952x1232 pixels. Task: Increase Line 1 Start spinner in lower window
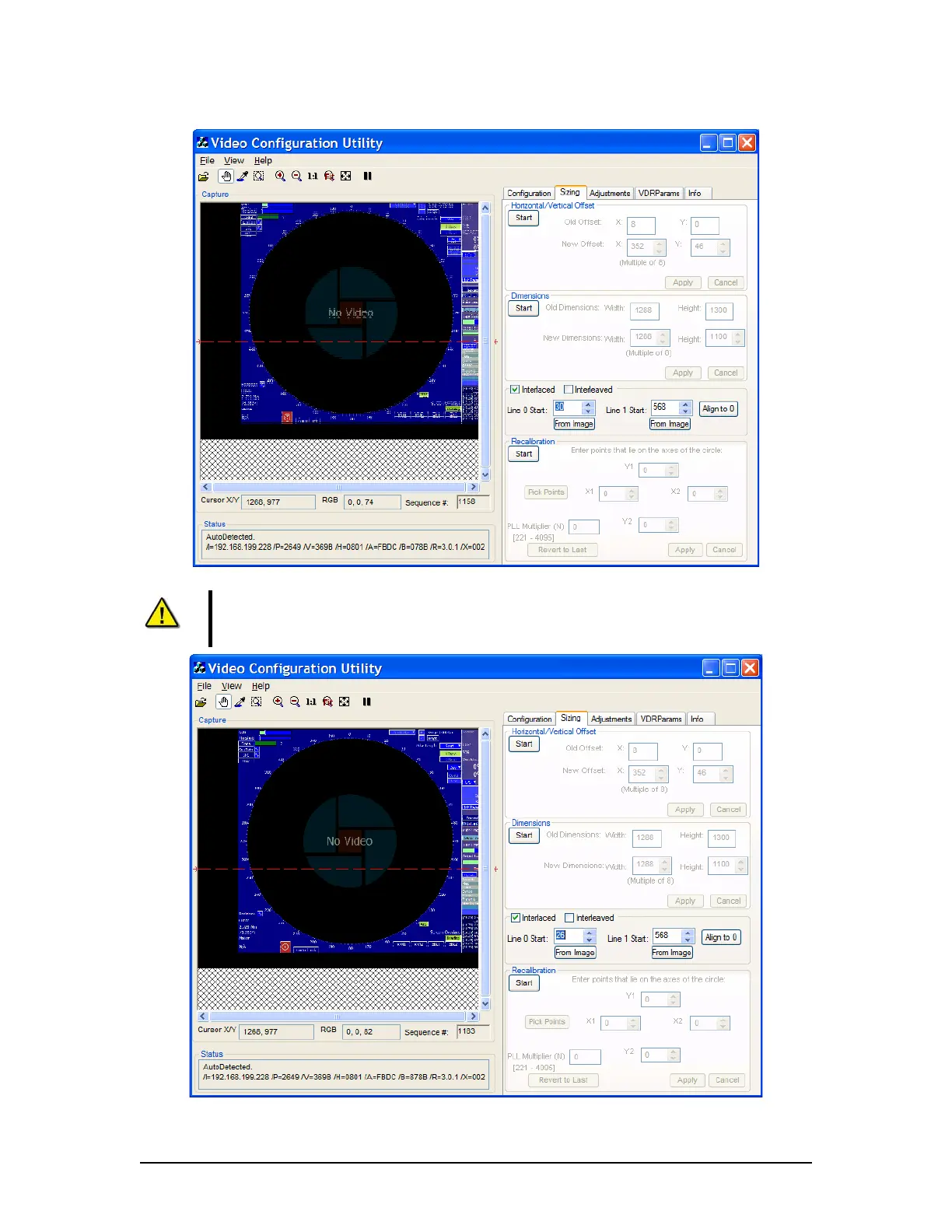688,933
